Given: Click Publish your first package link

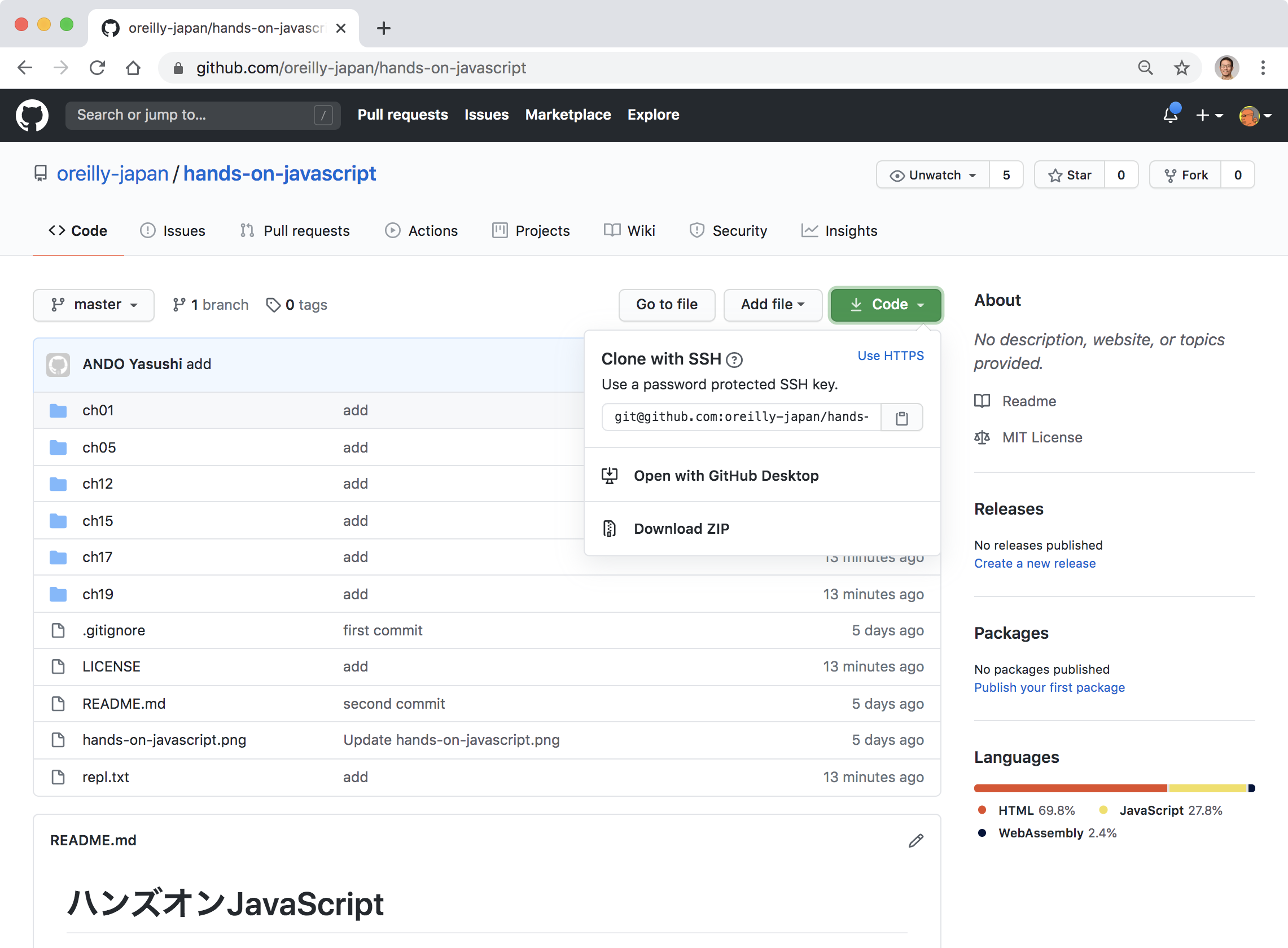Looking at the screenshot, I should [1049, 687].
